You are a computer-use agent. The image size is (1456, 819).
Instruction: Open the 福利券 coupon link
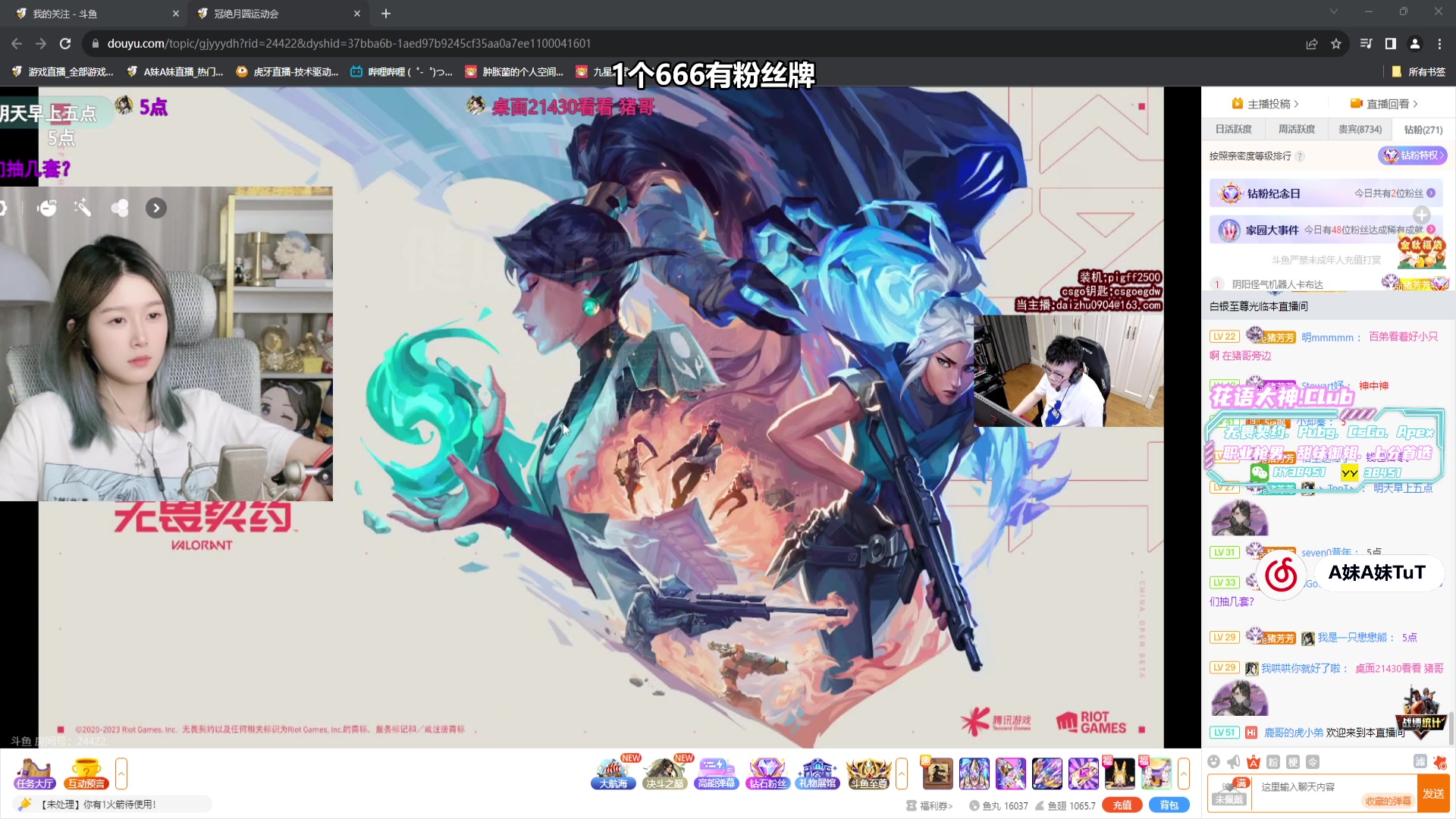click(x=930, y=806)
